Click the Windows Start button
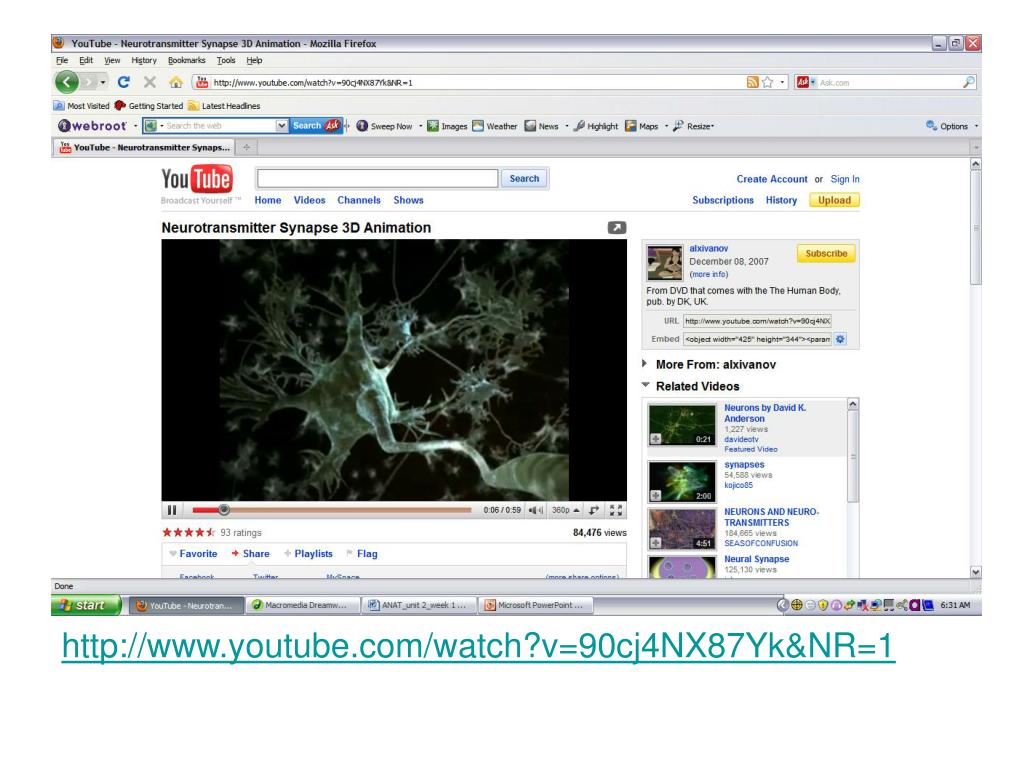 click(x=86, y=605)
